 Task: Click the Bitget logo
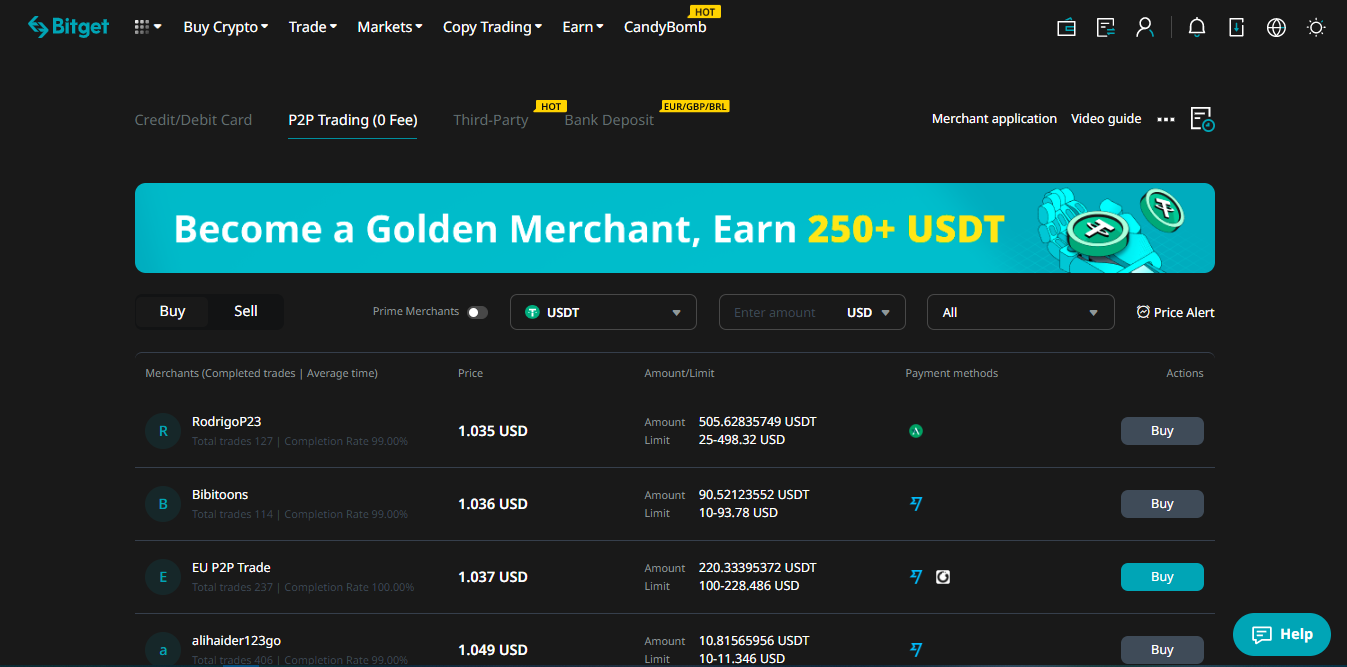pos(69,27)
